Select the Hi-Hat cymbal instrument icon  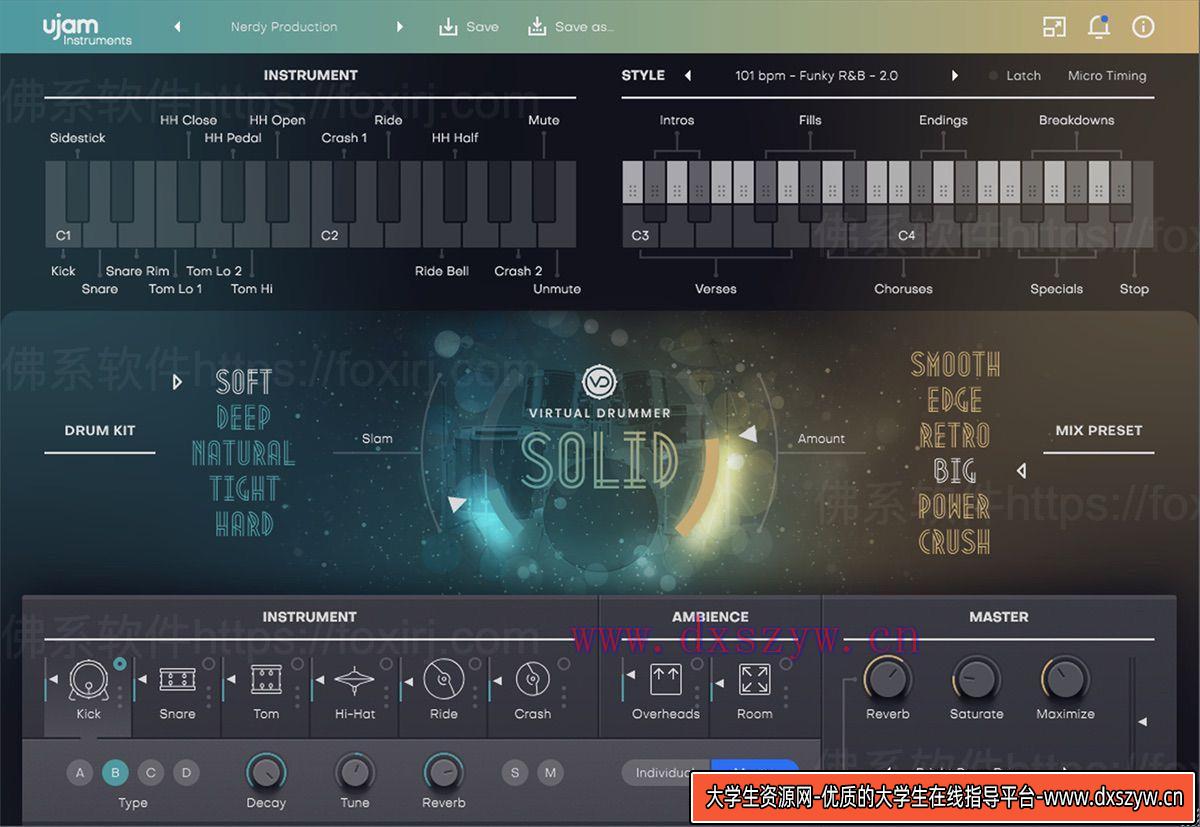click(x=354, y=681)
